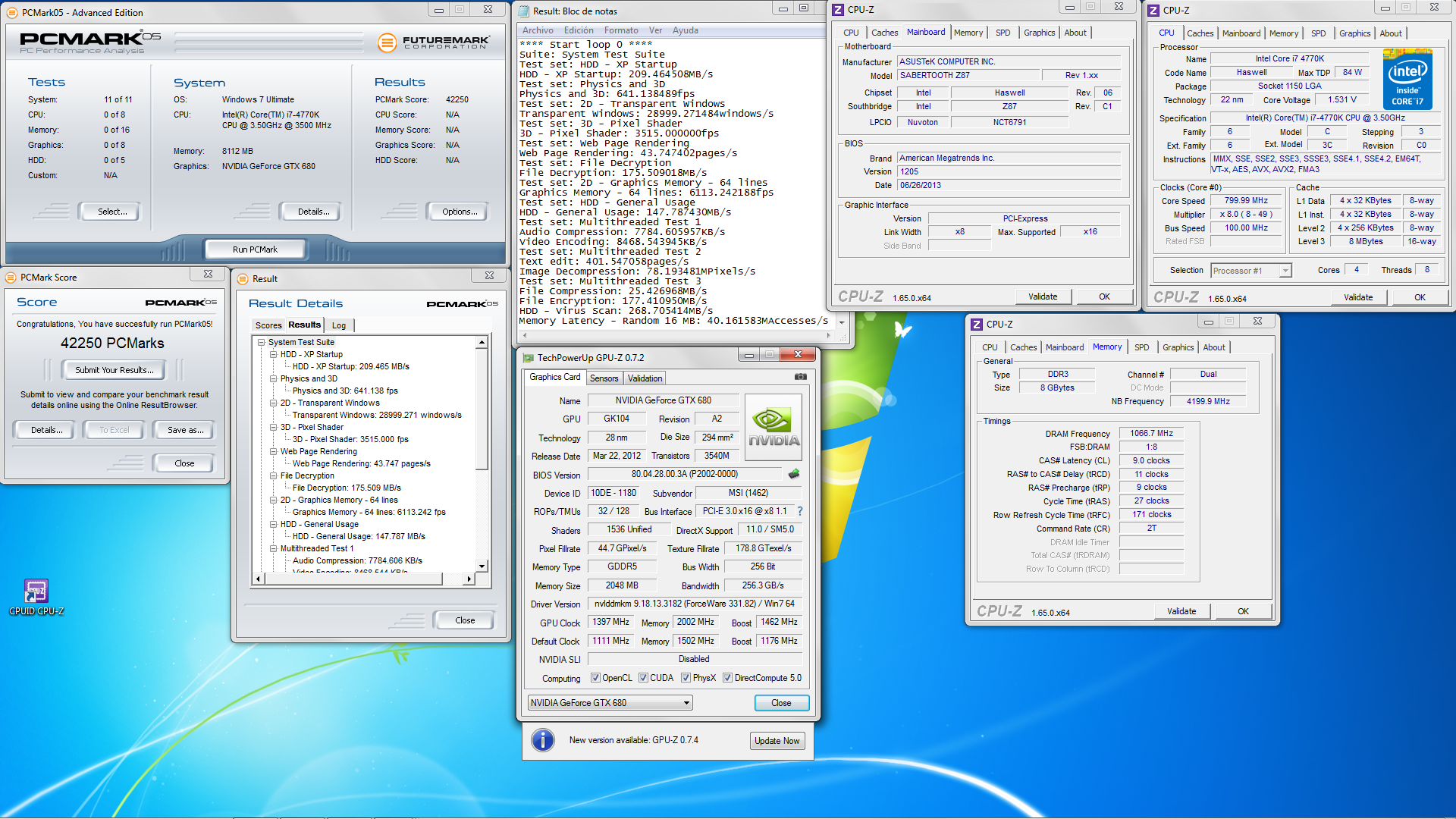Click the NVIDIA logo in GPU-Z
Viewport: 1456px width, 819px height.
[773, 427]
